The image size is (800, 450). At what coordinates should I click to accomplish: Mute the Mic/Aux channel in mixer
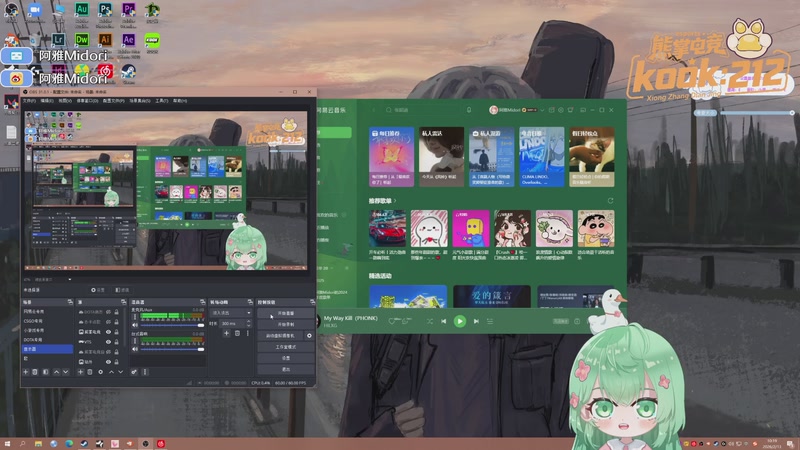(x=135, y=325)
